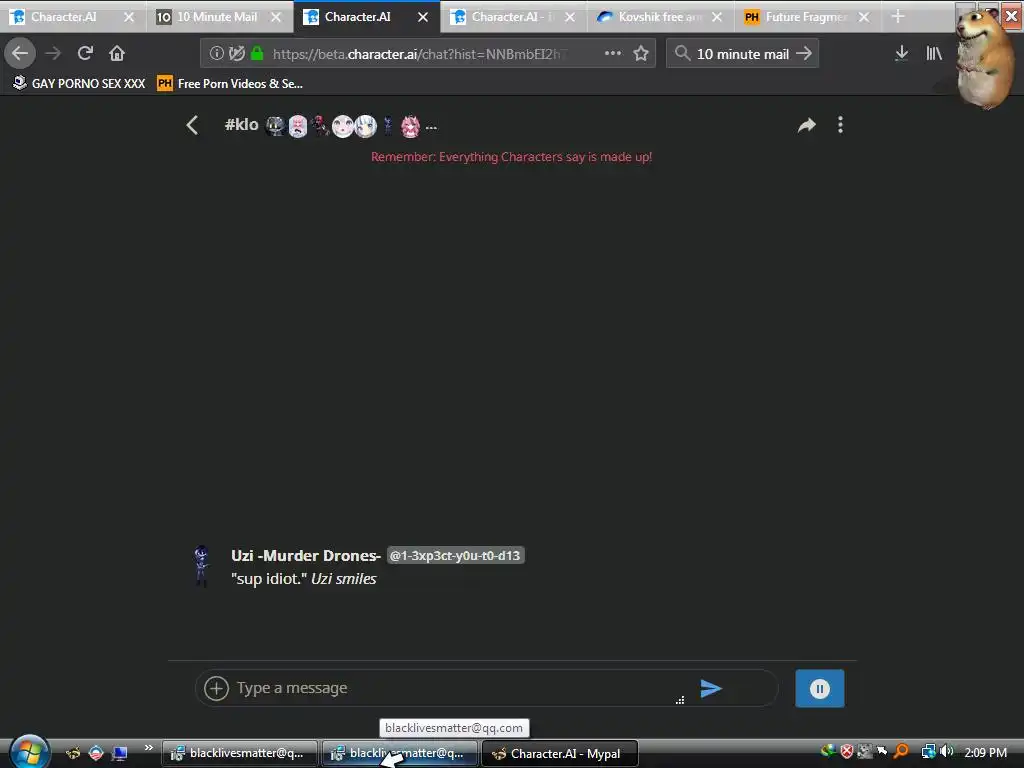Close the active Character.AI tab
Viewport: 1024px width, 768px height.
click(x=423, y=17)
